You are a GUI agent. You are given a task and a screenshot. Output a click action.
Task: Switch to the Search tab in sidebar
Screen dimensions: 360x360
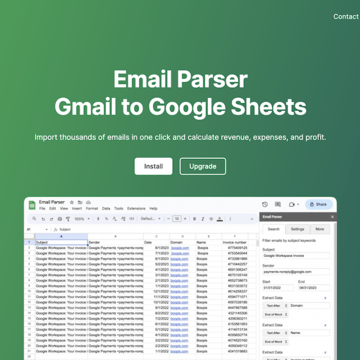click(274, 229)
